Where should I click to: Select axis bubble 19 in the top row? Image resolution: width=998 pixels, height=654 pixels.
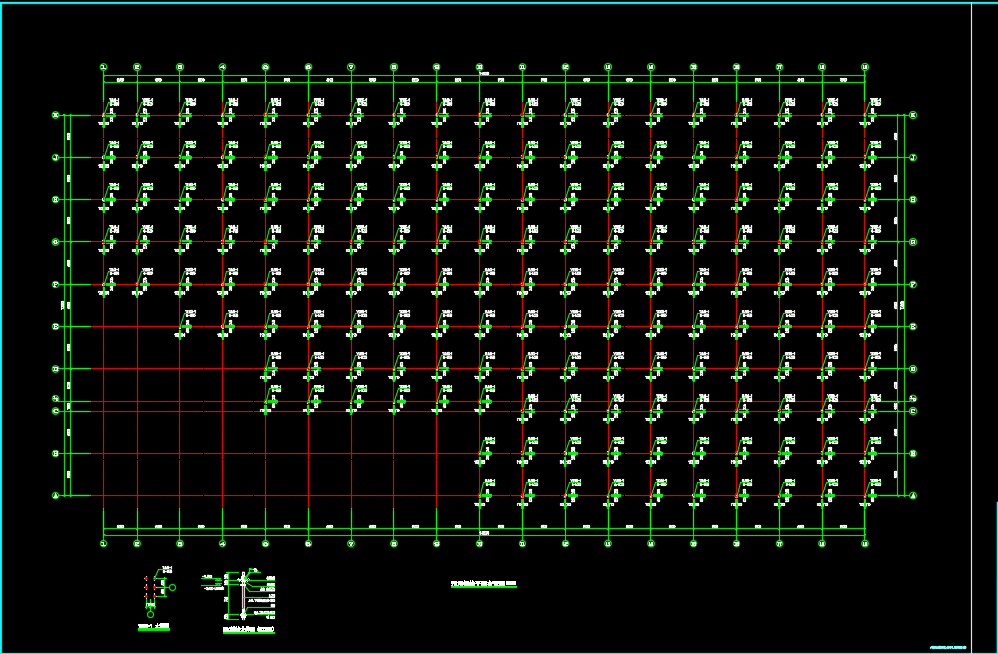pyautogui.click(x=864, y=67)
